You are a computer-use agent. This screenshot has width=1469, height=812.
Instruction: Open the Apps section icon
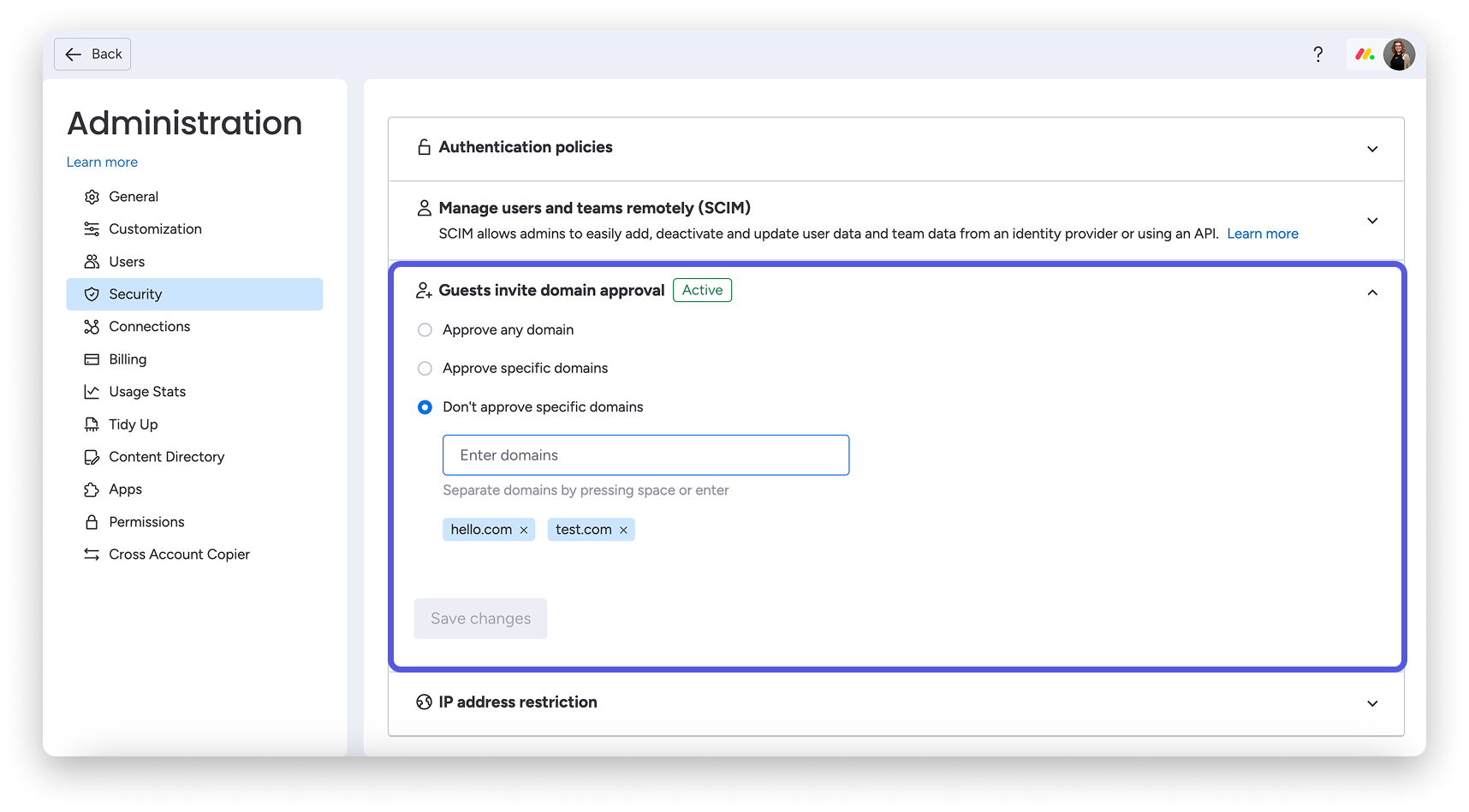pos(92,489)
